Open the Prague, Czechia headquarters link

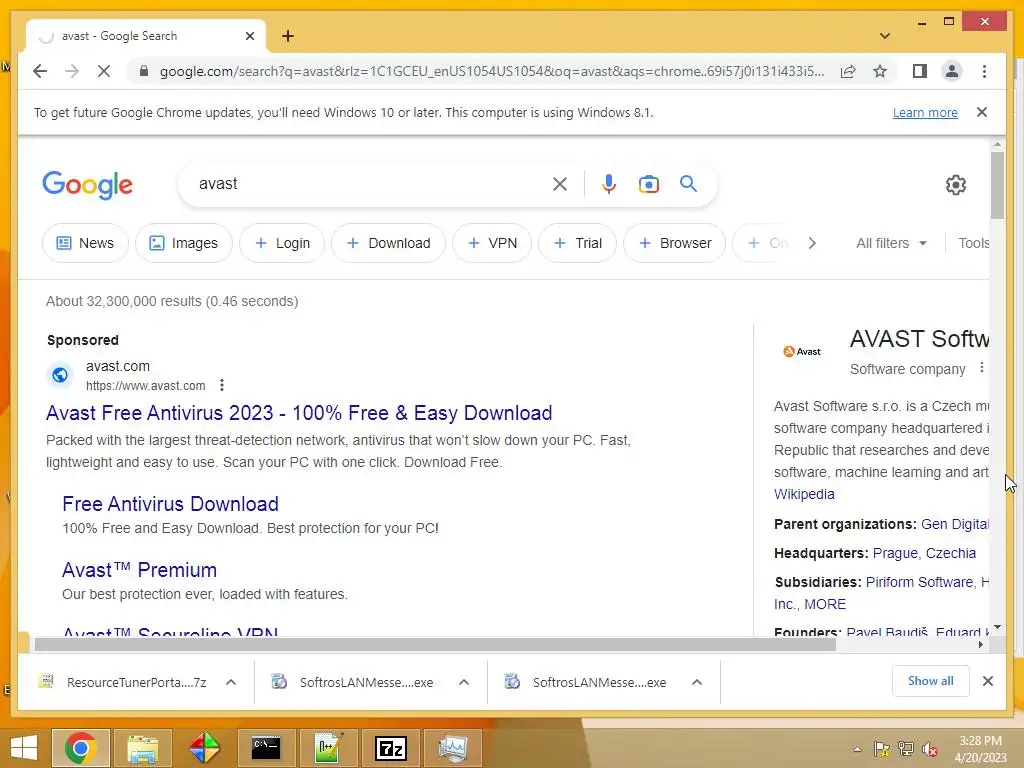(x=924, y=553)
